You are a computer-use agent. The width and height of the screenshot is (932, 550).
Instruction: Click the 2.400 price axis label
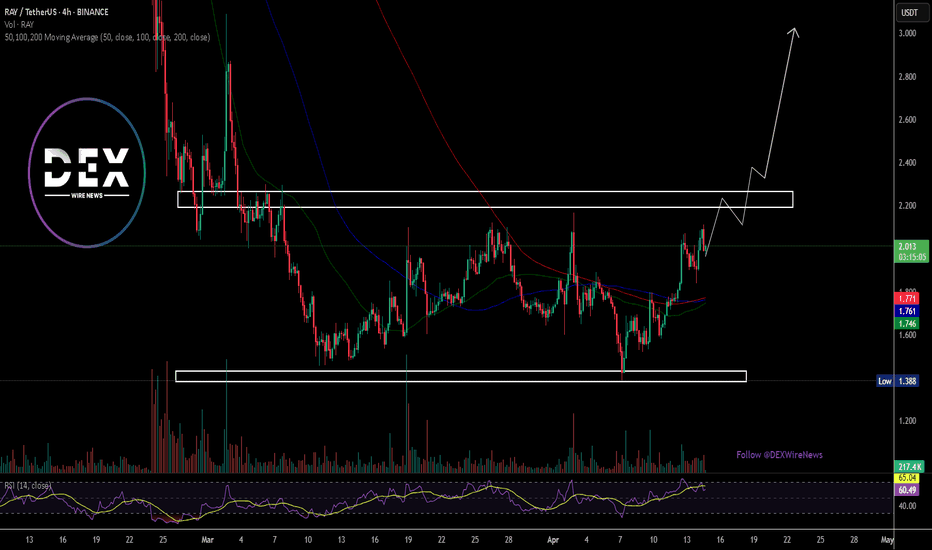pos(907,162)
